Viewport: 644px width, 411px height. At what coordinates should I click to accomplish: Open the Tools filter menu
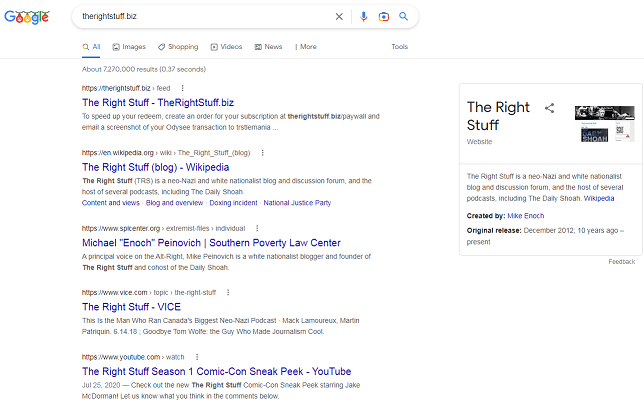pos(399,47)
